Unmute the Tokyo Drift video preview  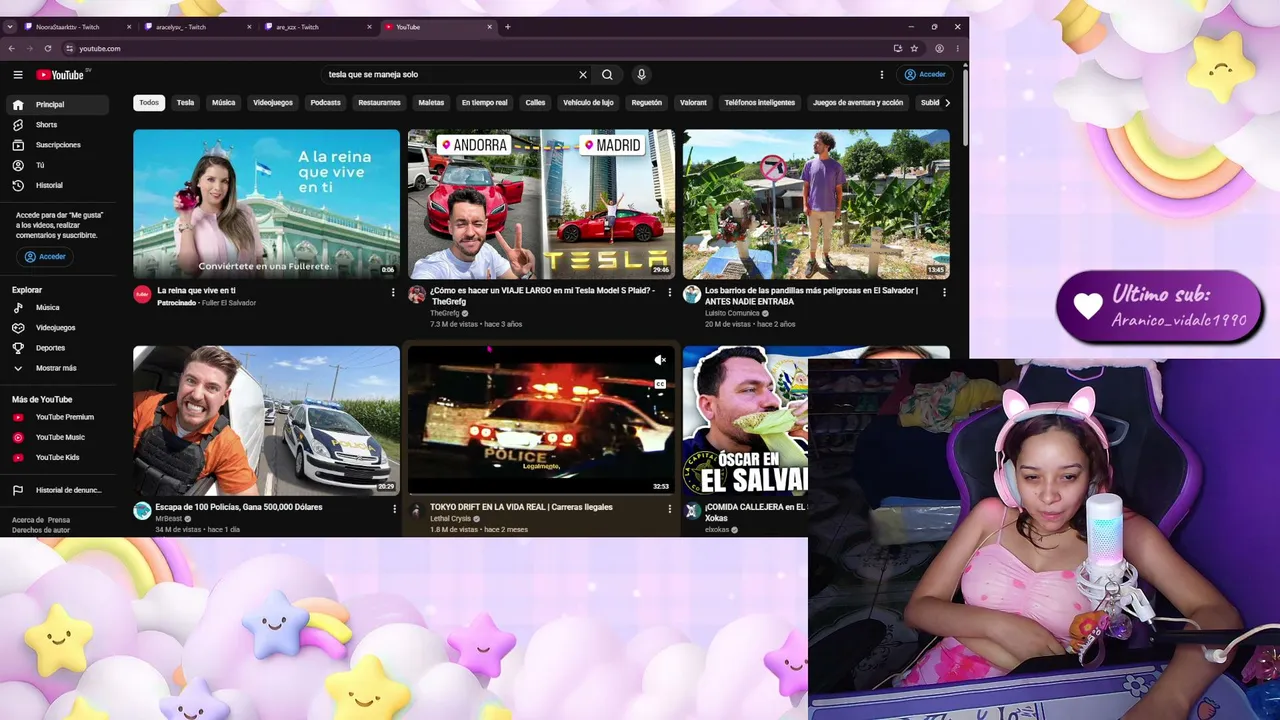(x=660, y=360)
